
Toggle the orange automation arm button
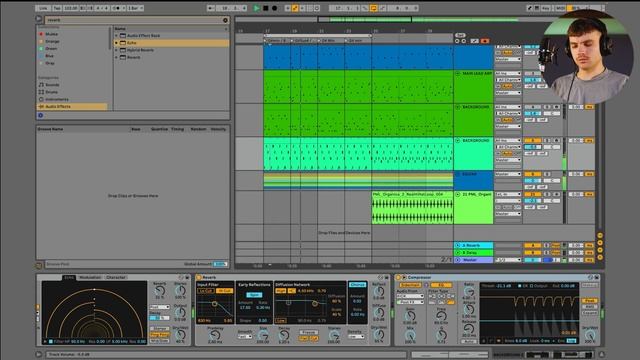tap(295, 8)
